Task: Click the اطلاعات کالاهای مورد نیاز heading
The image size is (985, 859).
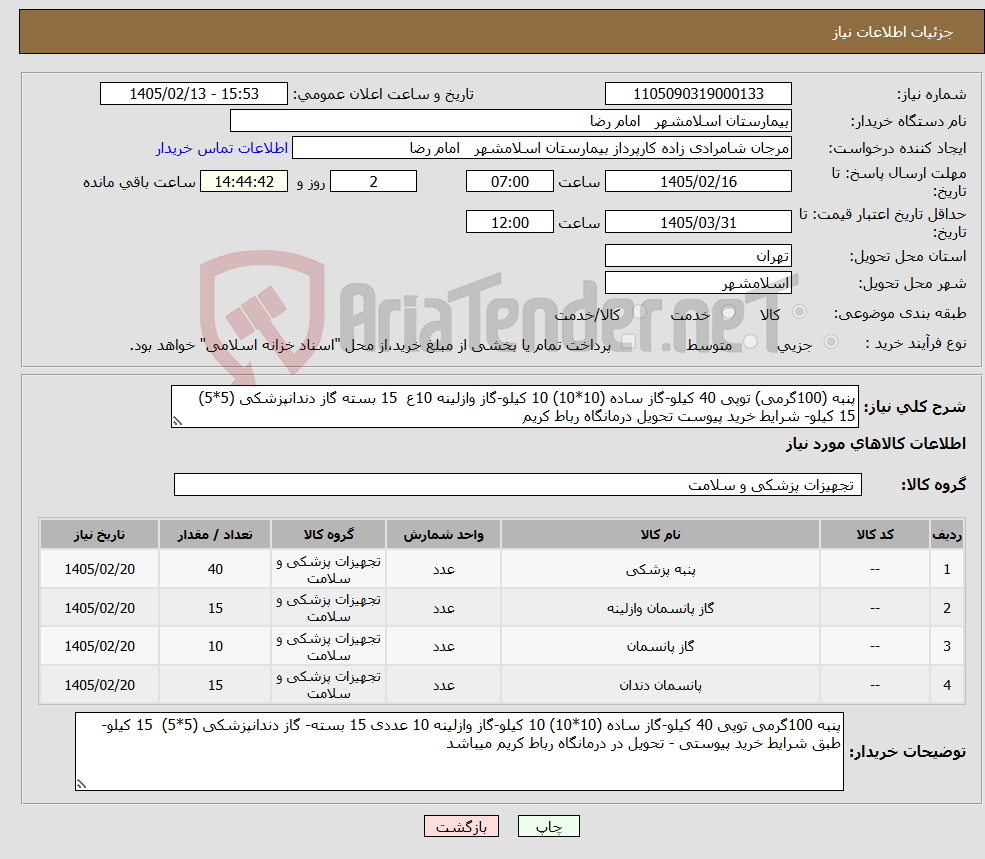Action: (876, 444)
